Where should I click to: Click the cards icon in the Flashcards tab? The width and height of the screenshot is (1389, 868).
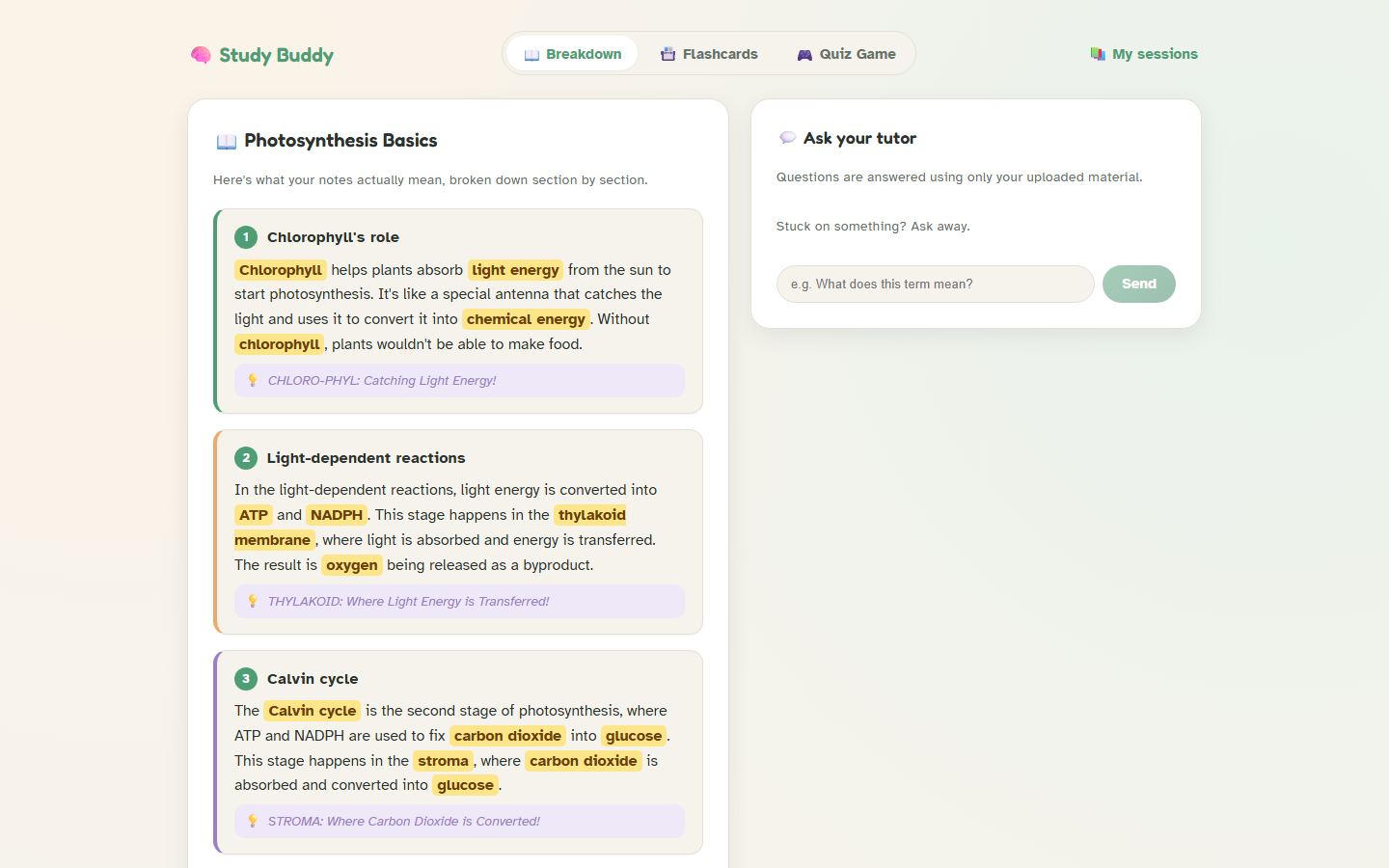(x=667, y=54)
